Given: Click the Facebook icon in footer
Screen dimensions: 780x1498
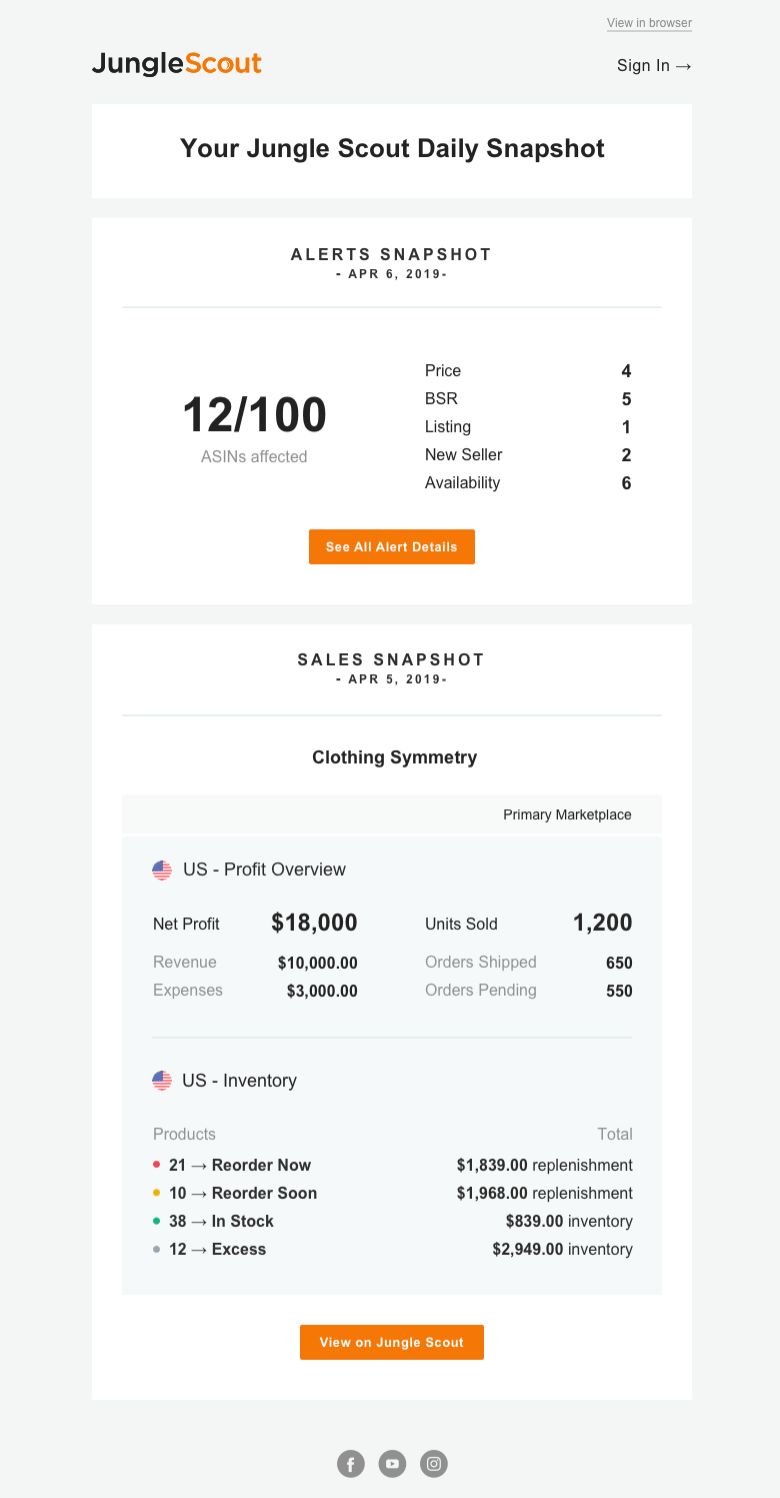Looking at the screenshot, I should coord(351,1464).
